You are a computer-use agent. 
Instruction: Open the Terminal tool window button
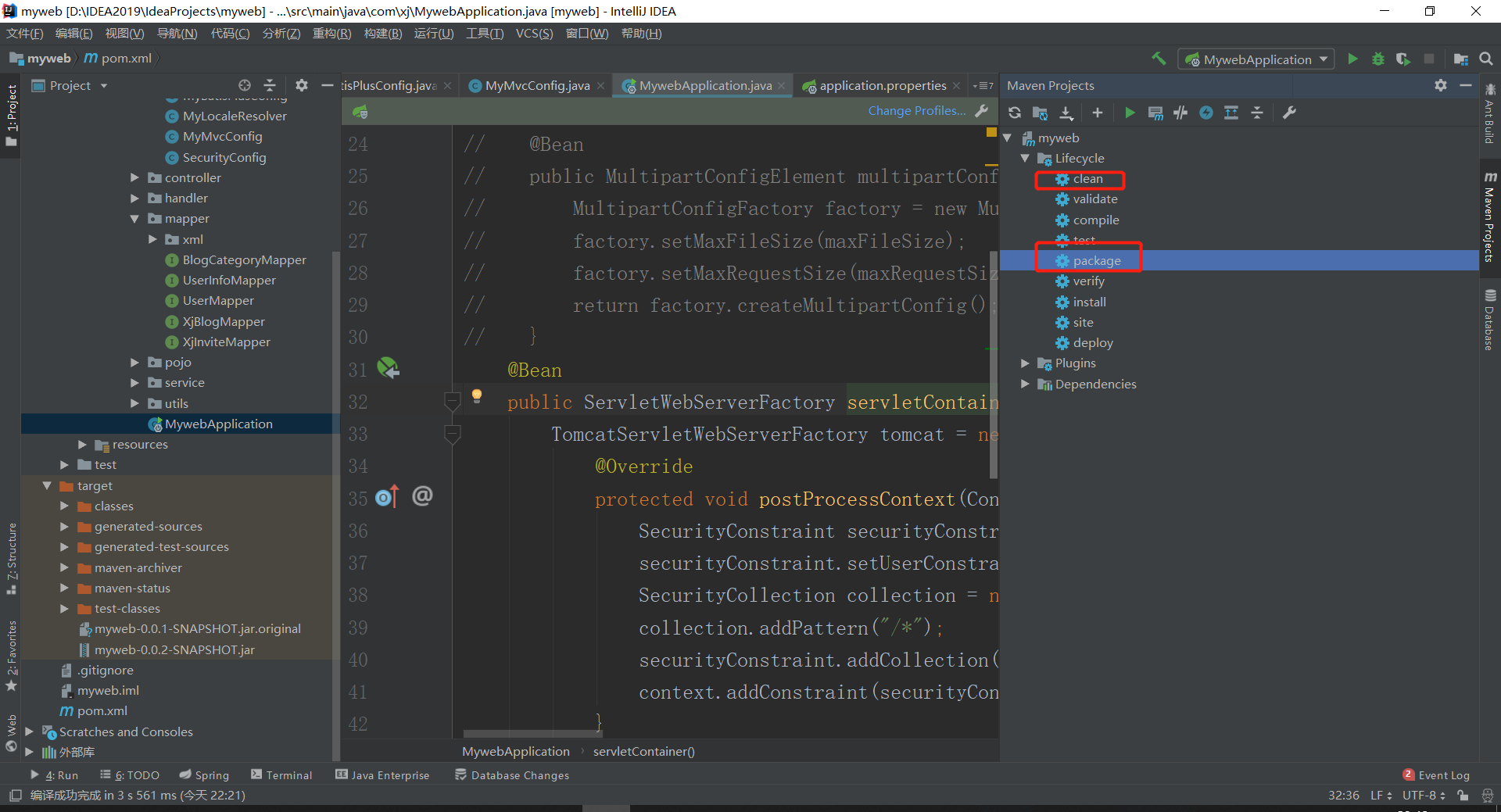[x=281, y=775]
